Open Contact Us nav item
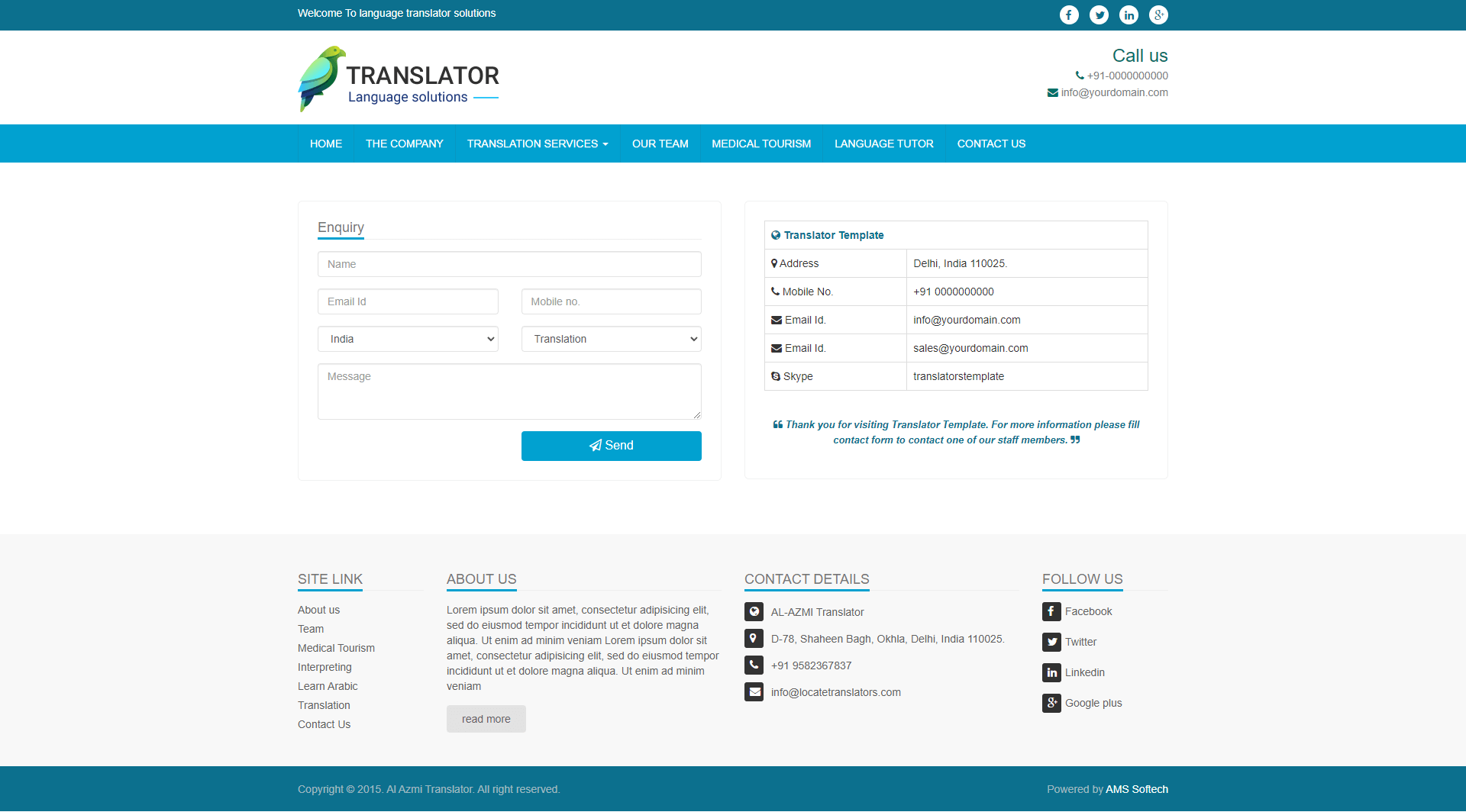This screenshot has width=1466, height=812. pyautogui.click(x=991, y=143)
